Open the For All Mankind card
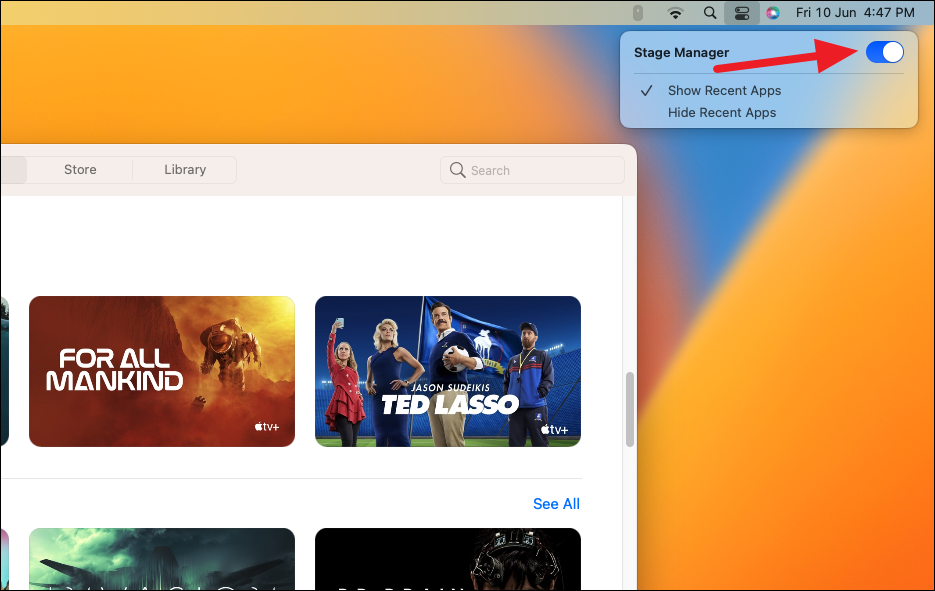The height and width of the screenshot is (591, 935). [x=162, y=371]
